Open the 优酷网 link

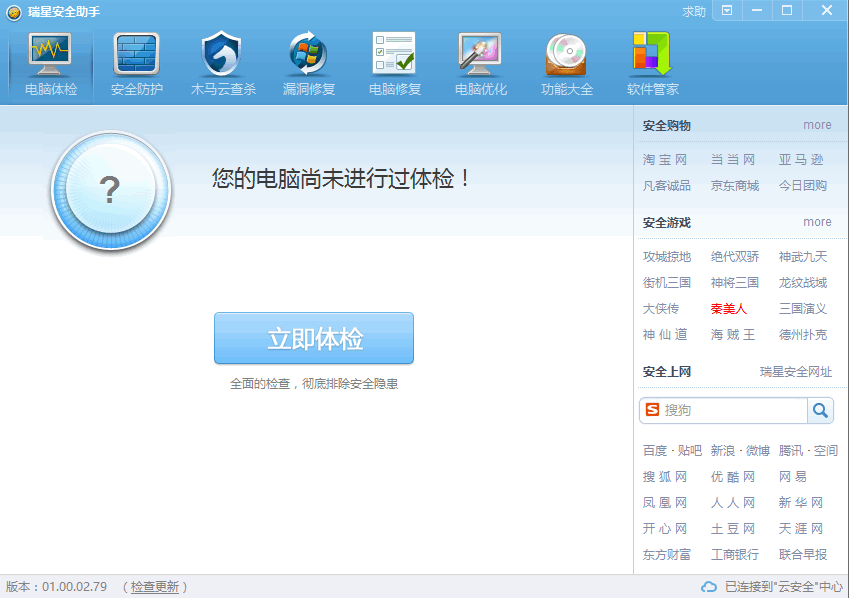(x=733, y=477)
